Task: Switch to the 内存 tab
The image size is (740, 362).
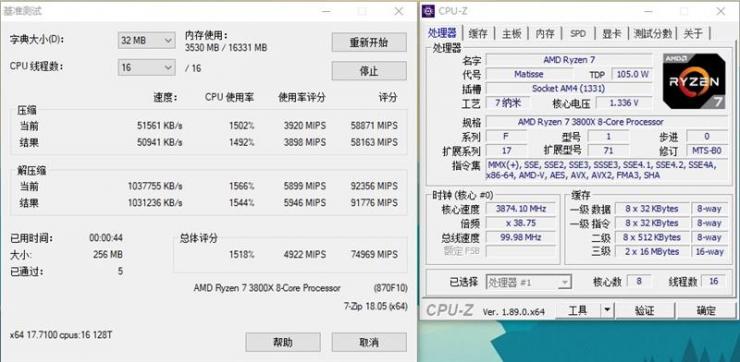Action: pos(545,34)
